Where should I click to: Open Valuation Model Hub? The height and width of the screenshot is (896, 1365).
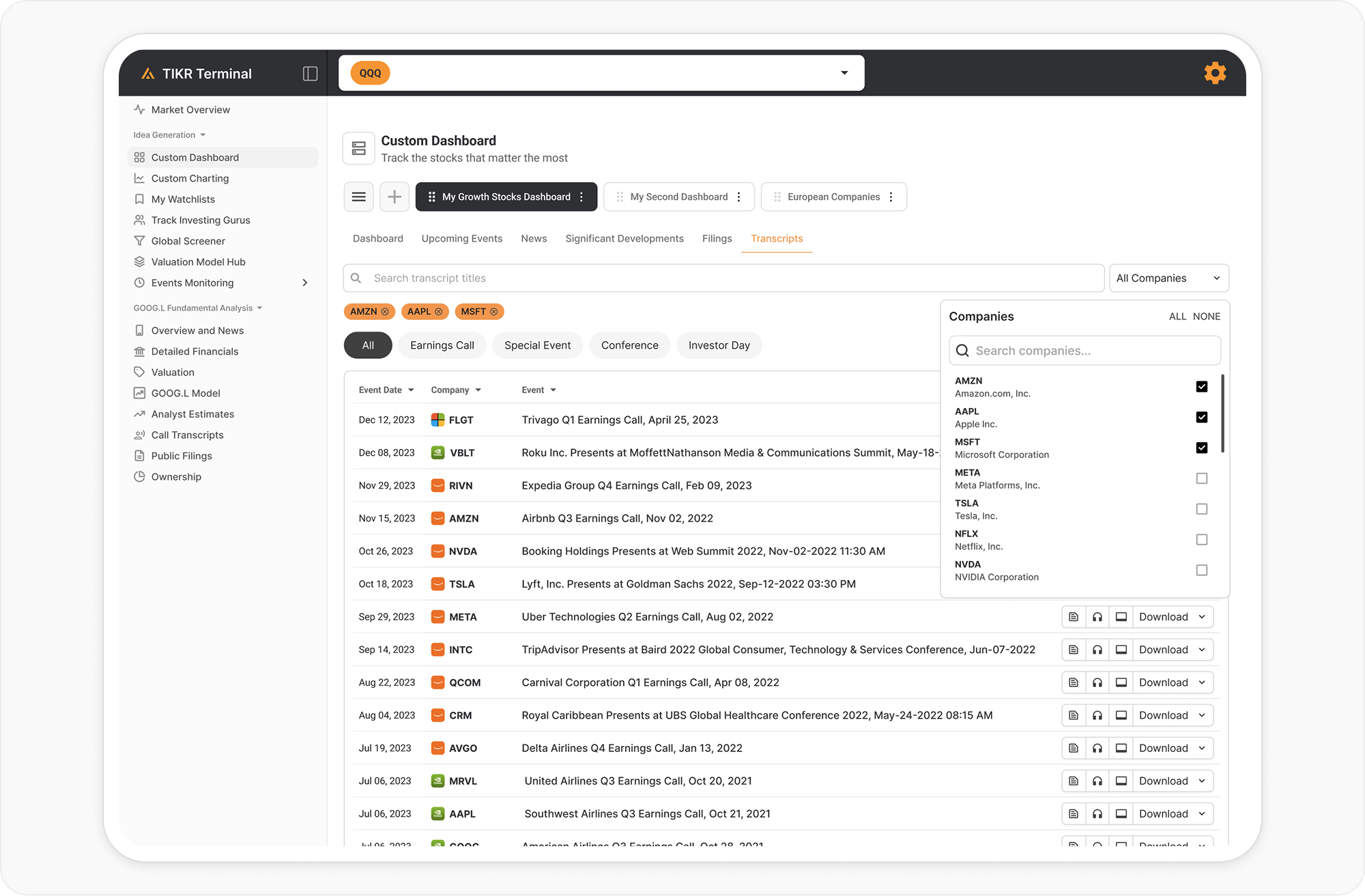[x=198, y=262]
